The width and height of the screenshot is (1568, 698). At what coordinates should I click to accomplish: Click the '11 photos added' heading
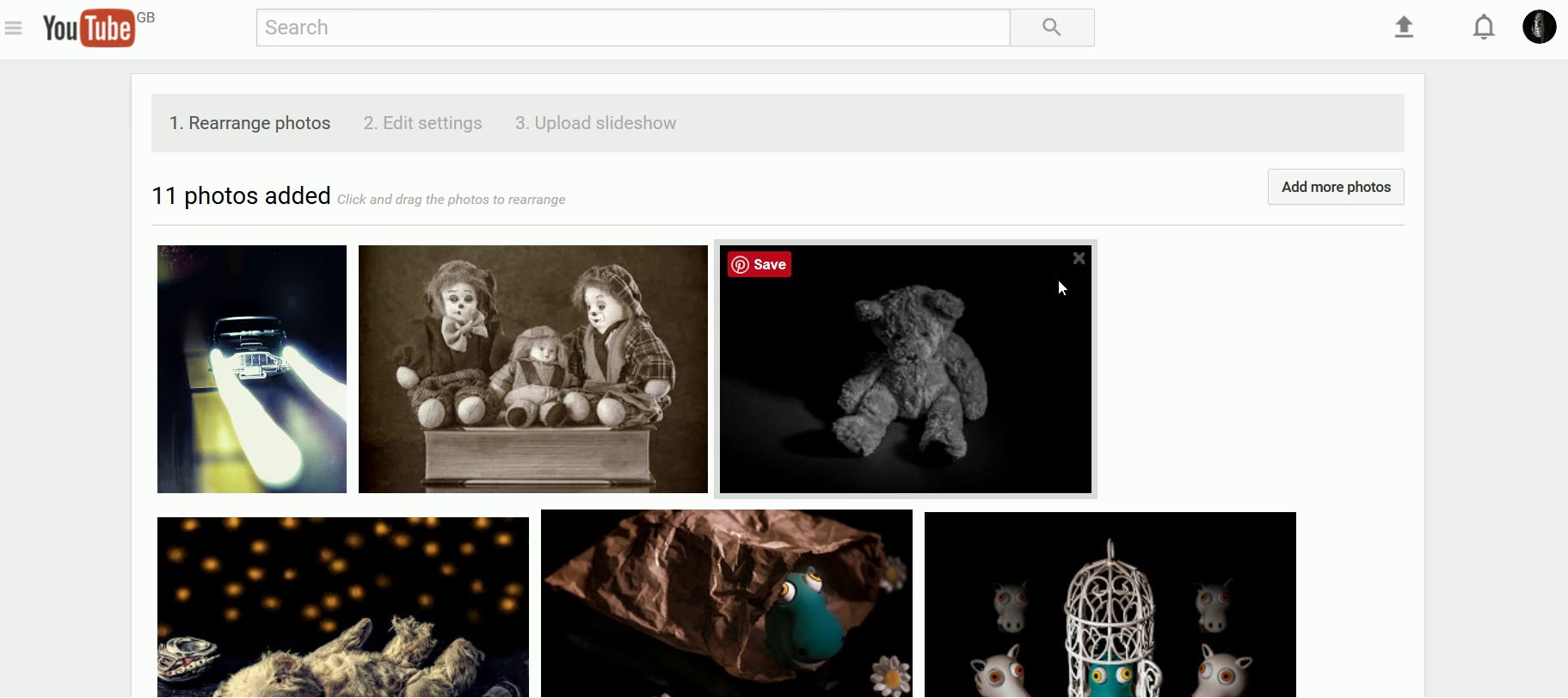[x=241, y=196]
